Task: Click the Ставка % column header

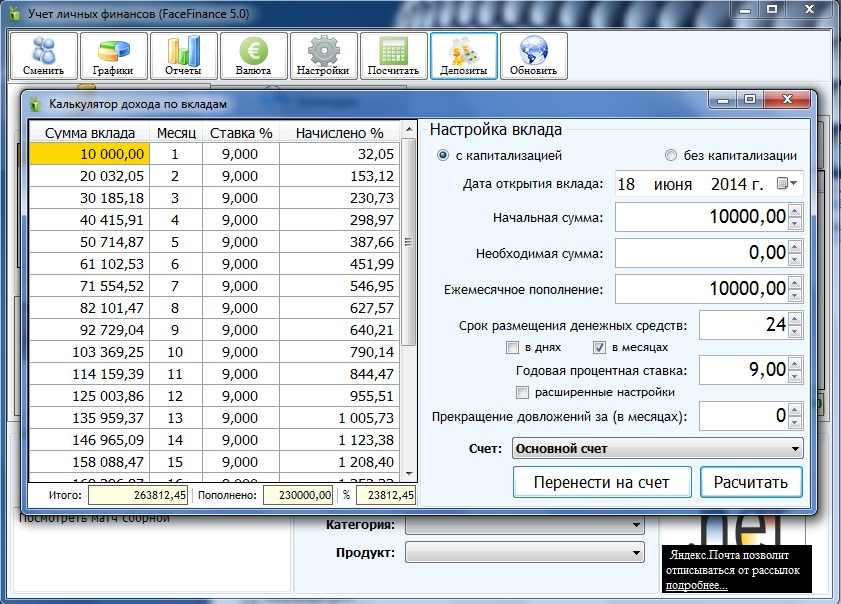Action: (241, 132)
